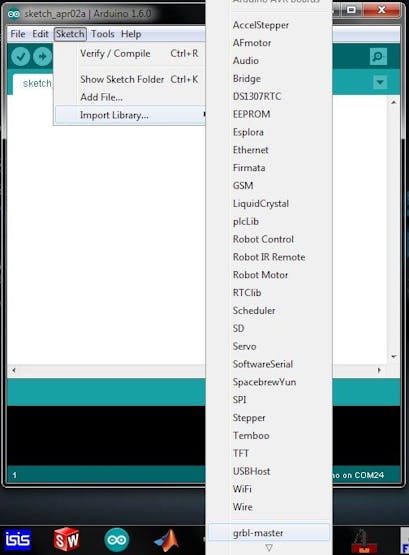Click editor vertical scrollbar down arrow
Screen dimensions: 409x555
tap(393, 357)
